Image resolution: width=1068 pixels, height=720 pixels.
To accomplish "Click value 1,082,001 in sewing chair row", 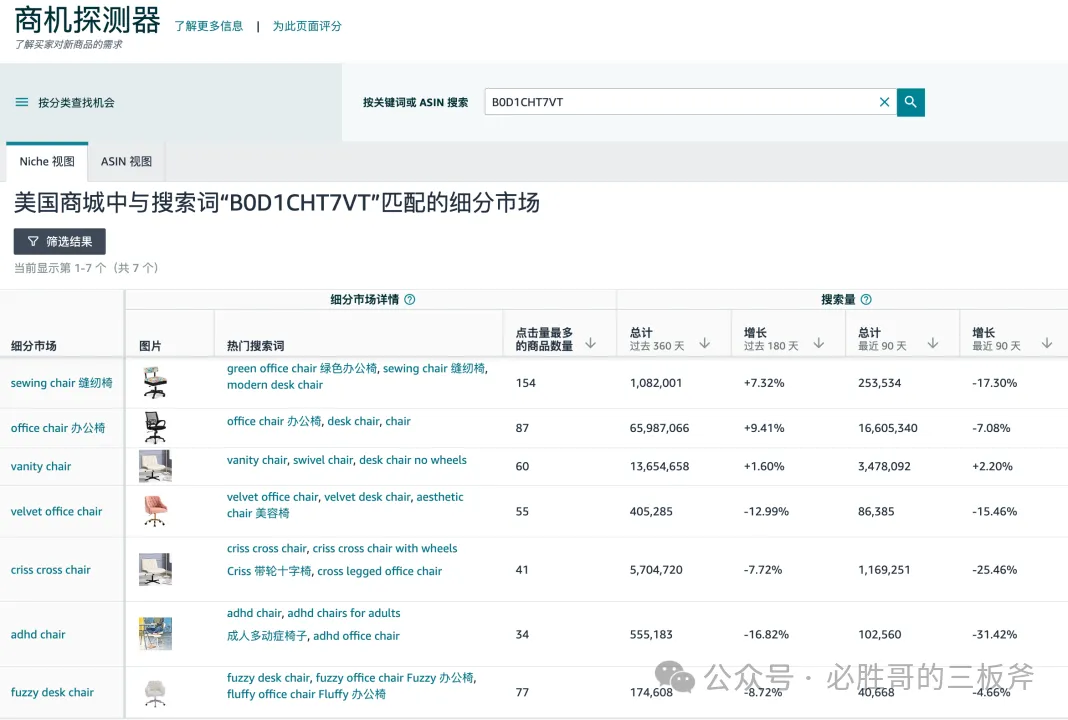I will tap(655, 383).
